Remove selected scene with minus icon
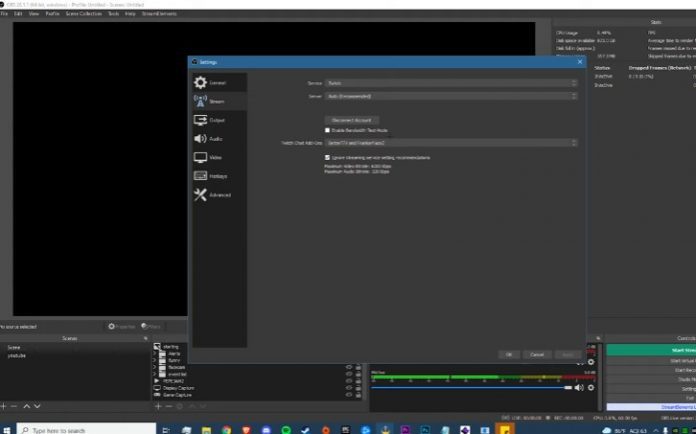The height and width of the screenshot is (434, 696). tap(14, 406)
